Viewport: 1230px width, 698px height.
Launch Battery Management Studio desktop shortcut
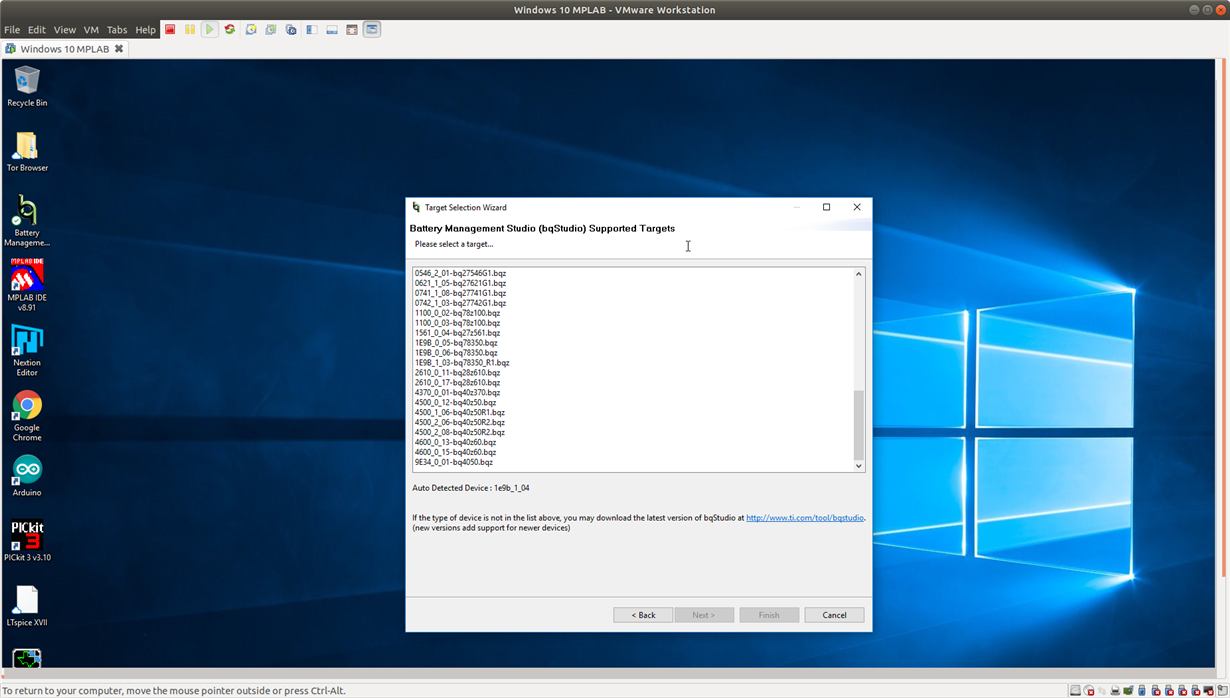tap(27, 221)
